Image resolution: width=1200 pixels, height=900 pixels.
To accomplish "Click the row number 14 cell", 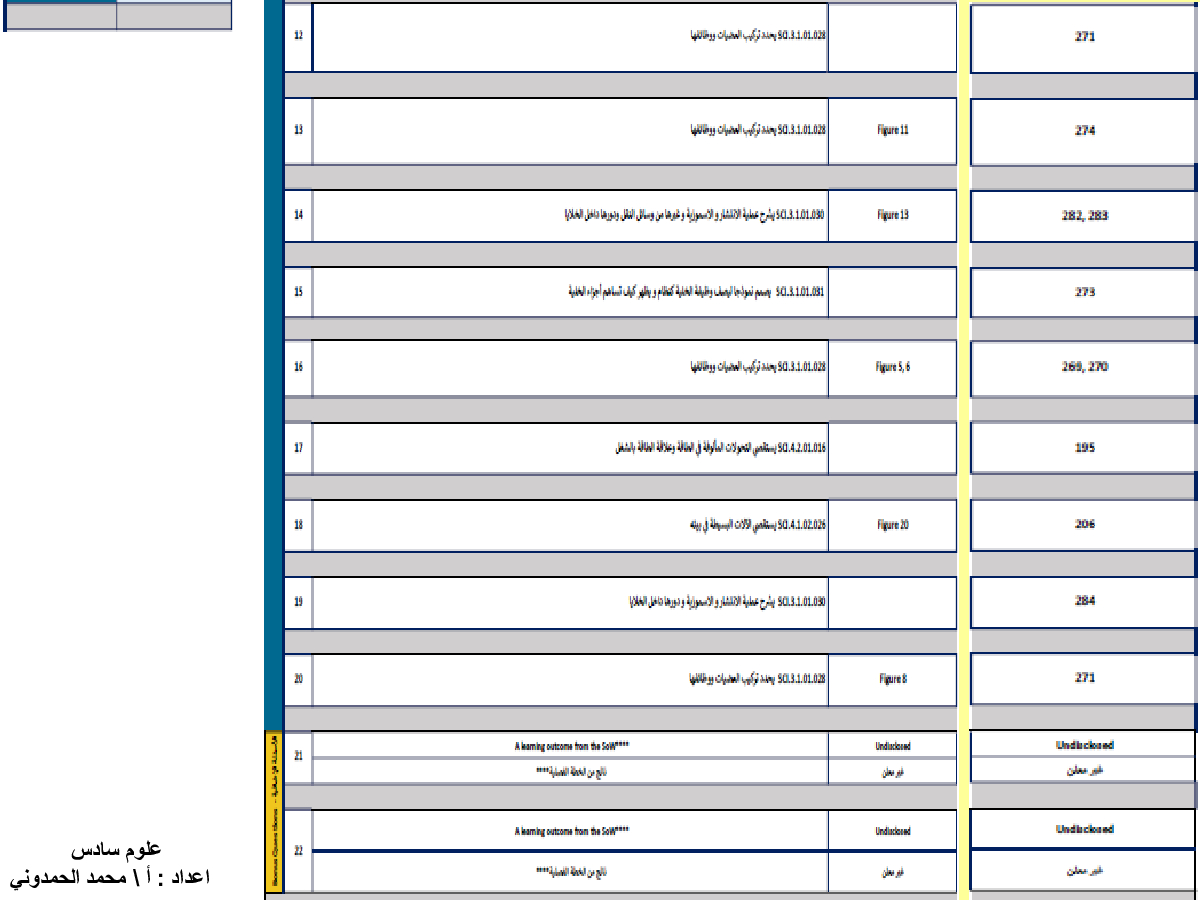I will click(x=298, y=215).
